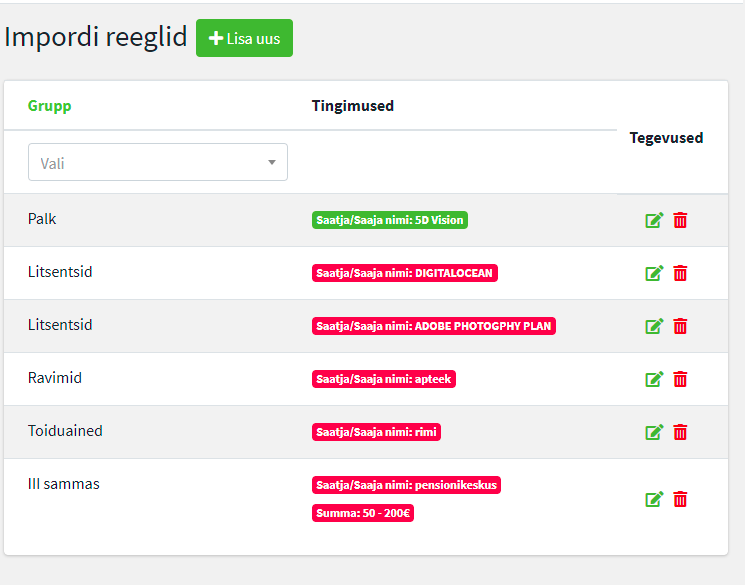Click the apteek condition badge

384,379
